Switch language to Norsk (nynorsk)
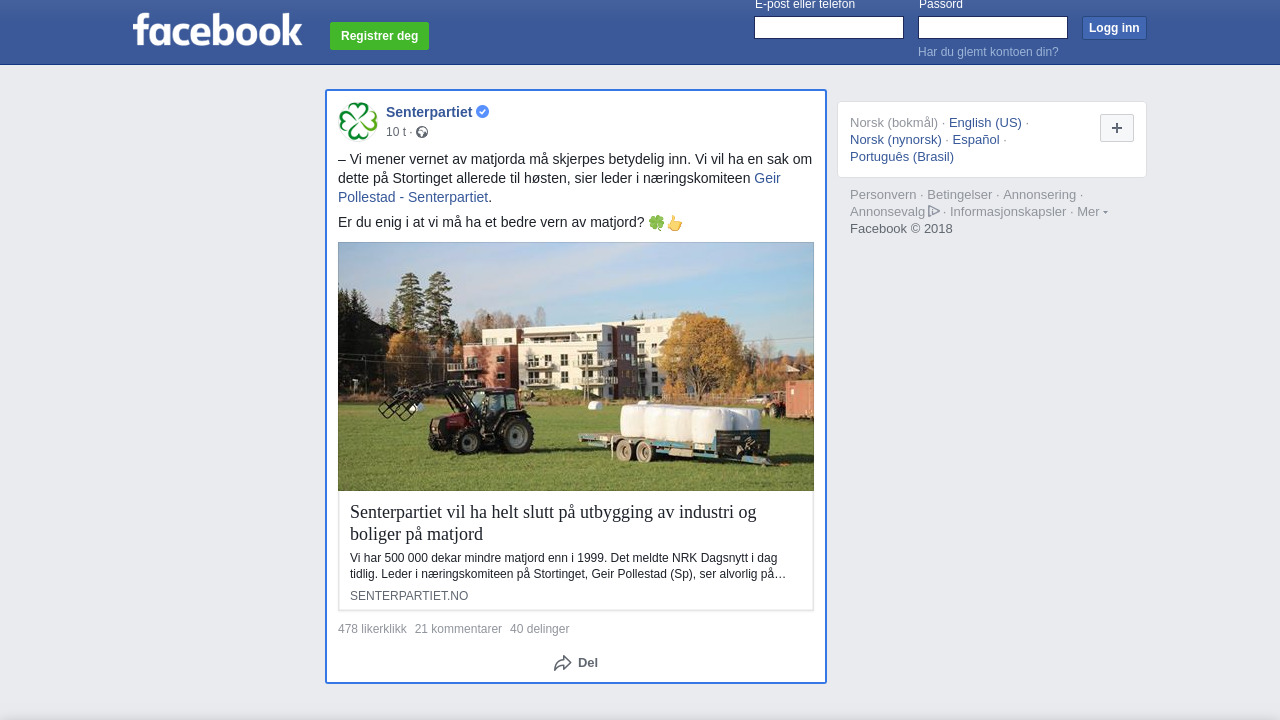This screenshot has height=720, width=1280. [x=896, y=140]
